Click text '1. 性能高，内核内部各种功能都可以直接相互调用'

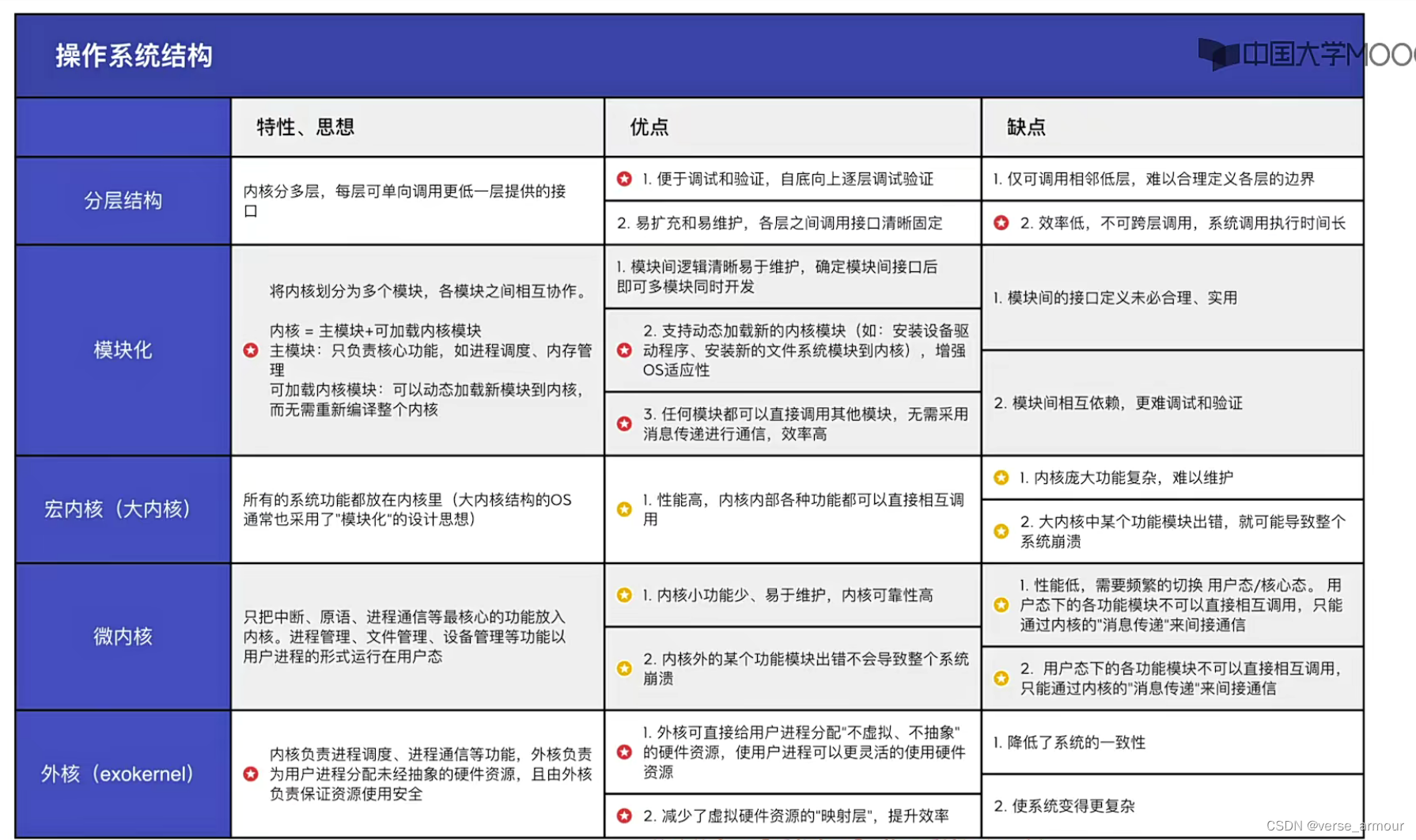(804, 509)
